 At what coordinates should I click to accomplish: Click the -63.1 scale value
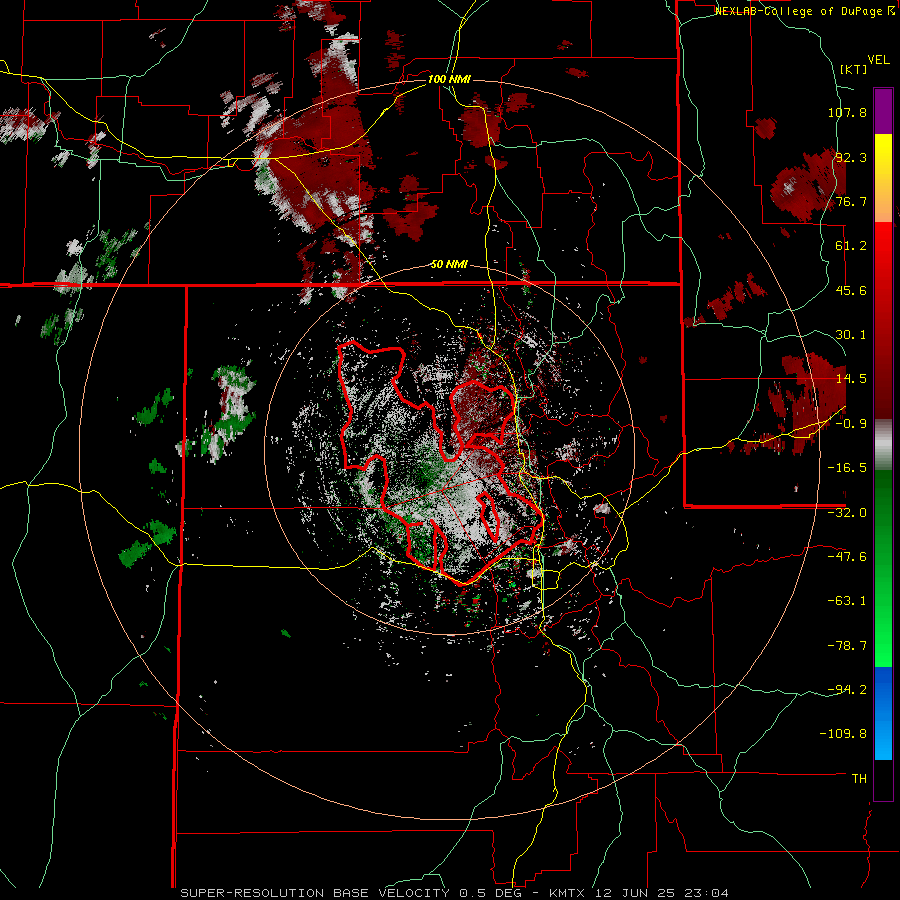[x=847, y=601]
